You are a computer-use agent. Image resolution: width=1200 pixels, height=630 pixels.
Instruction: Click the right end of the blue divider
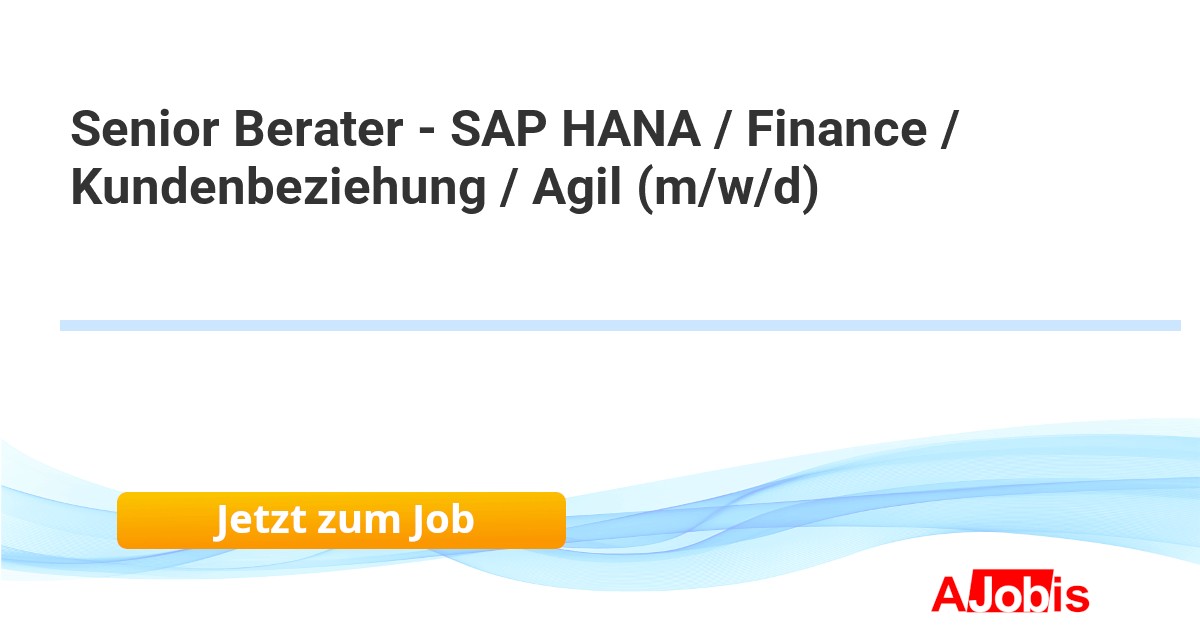[x=1172, y=325]
